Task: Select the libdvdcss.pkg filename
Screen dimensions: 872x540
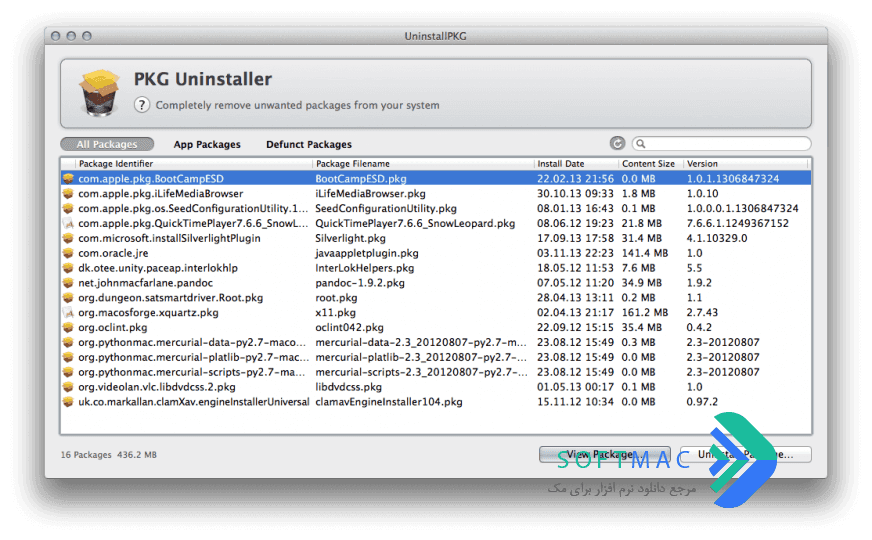Action: coord(349,387)
